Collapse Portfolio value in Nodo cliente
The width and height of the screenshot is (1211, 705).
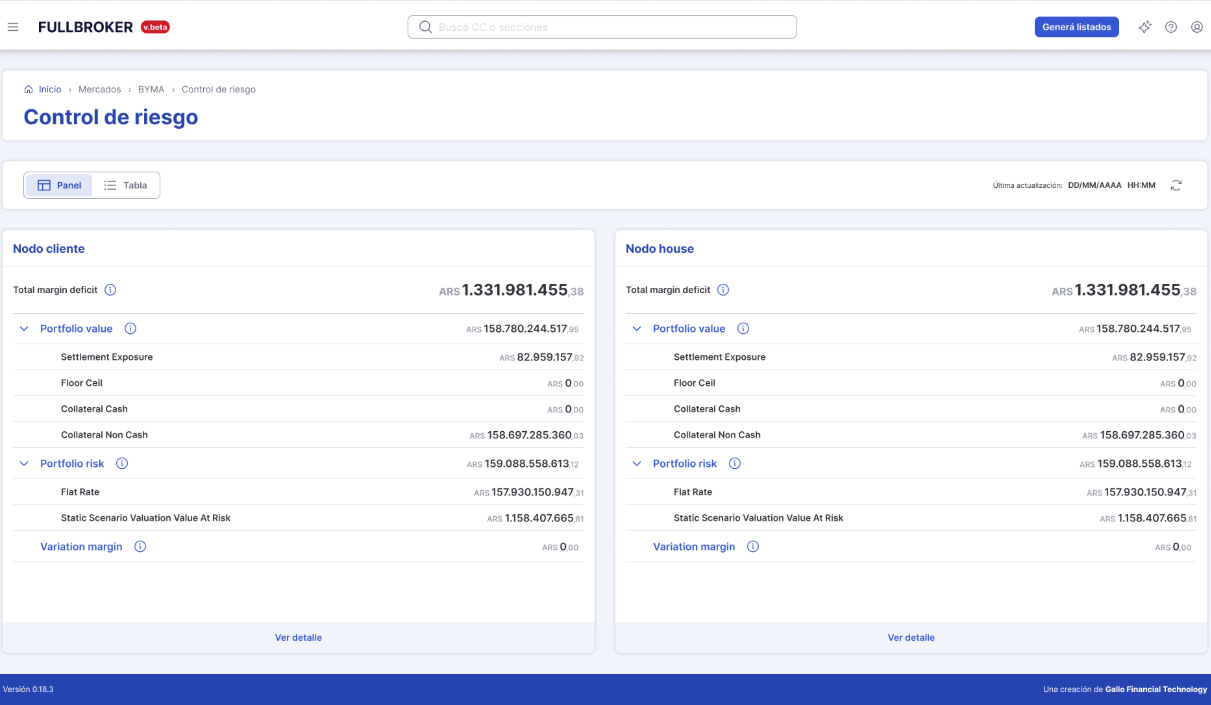24,328
